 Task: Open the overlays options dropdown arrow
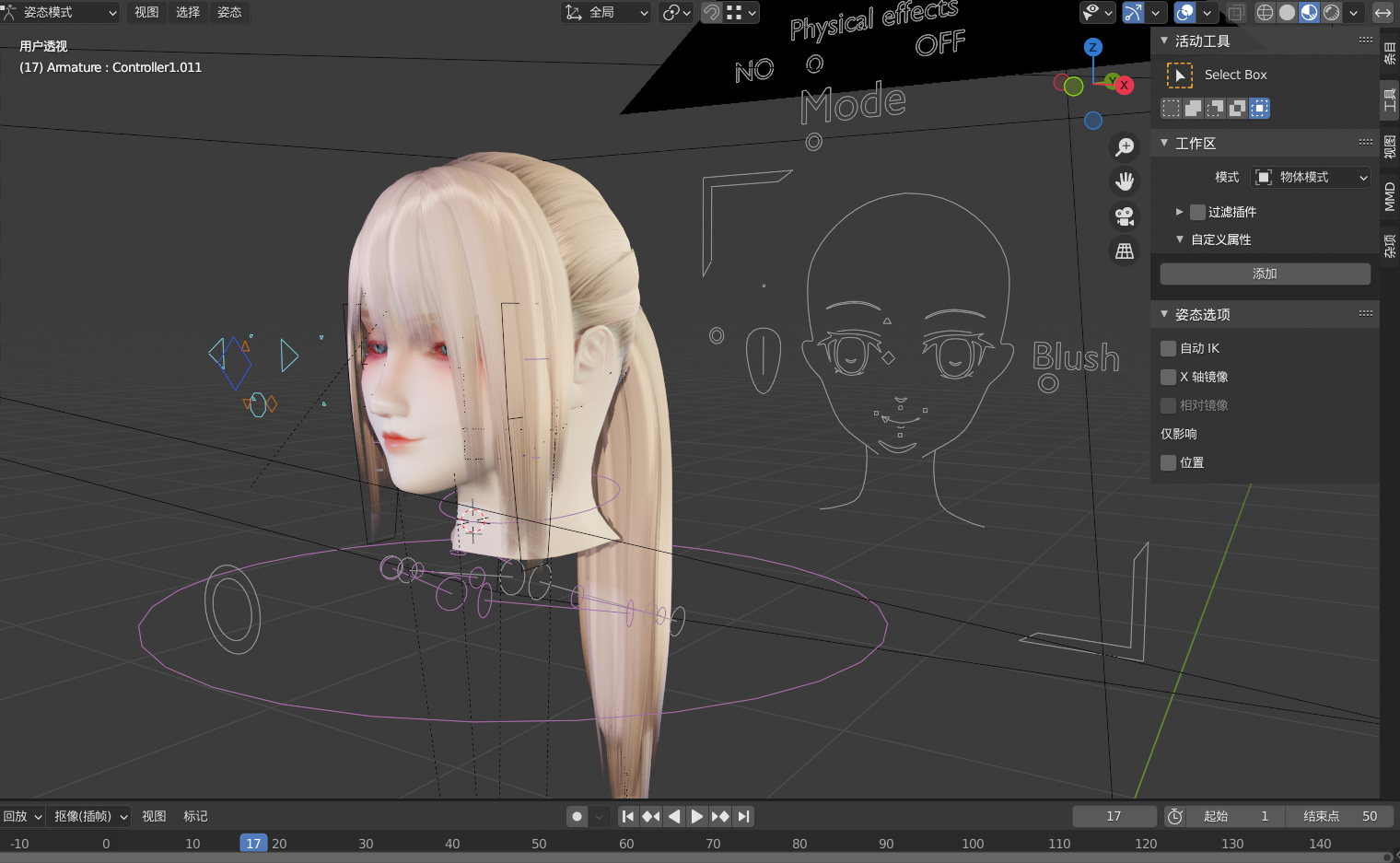(x=1207, y=12)
